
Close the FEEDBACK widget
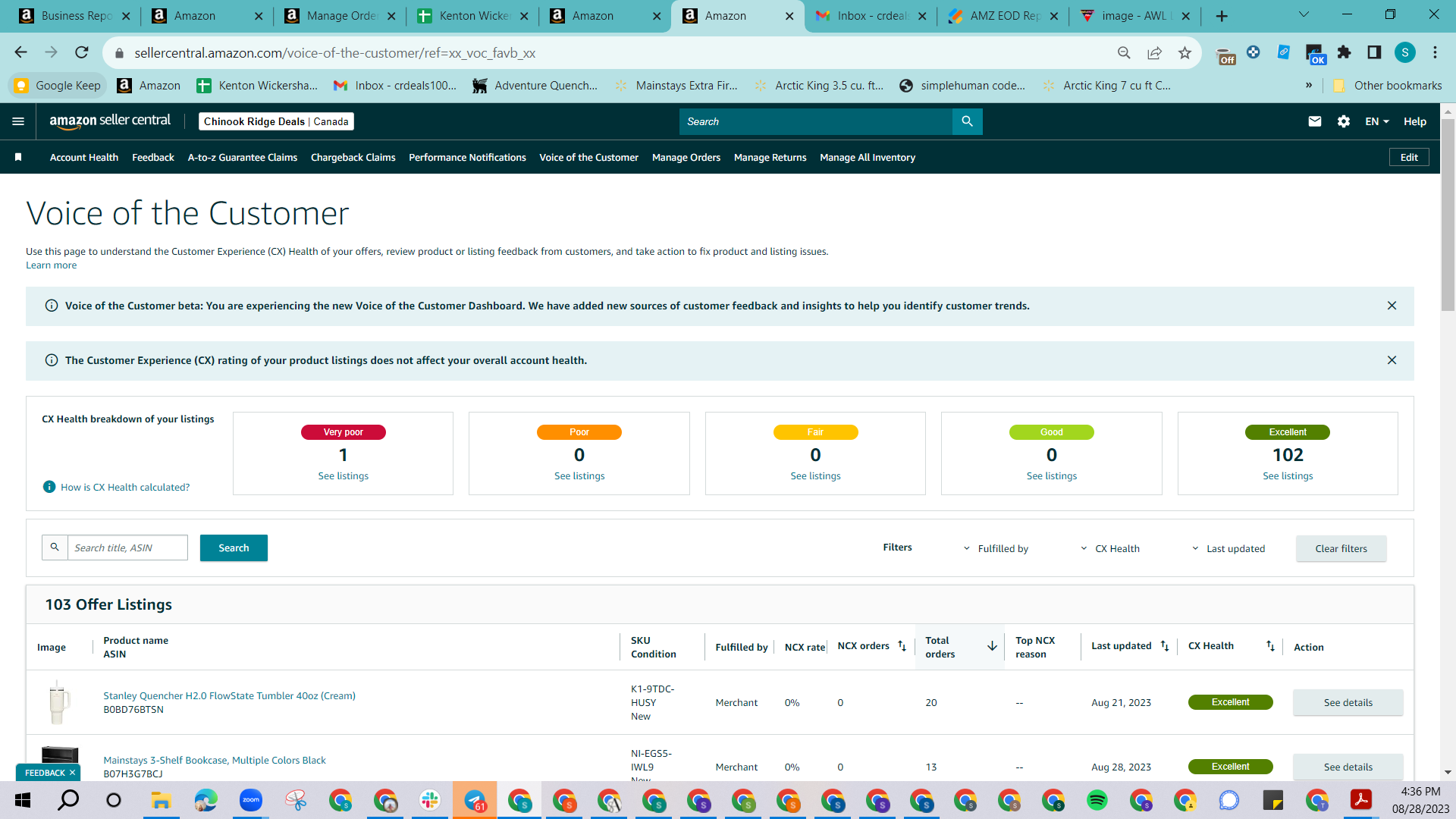[72, 773]
